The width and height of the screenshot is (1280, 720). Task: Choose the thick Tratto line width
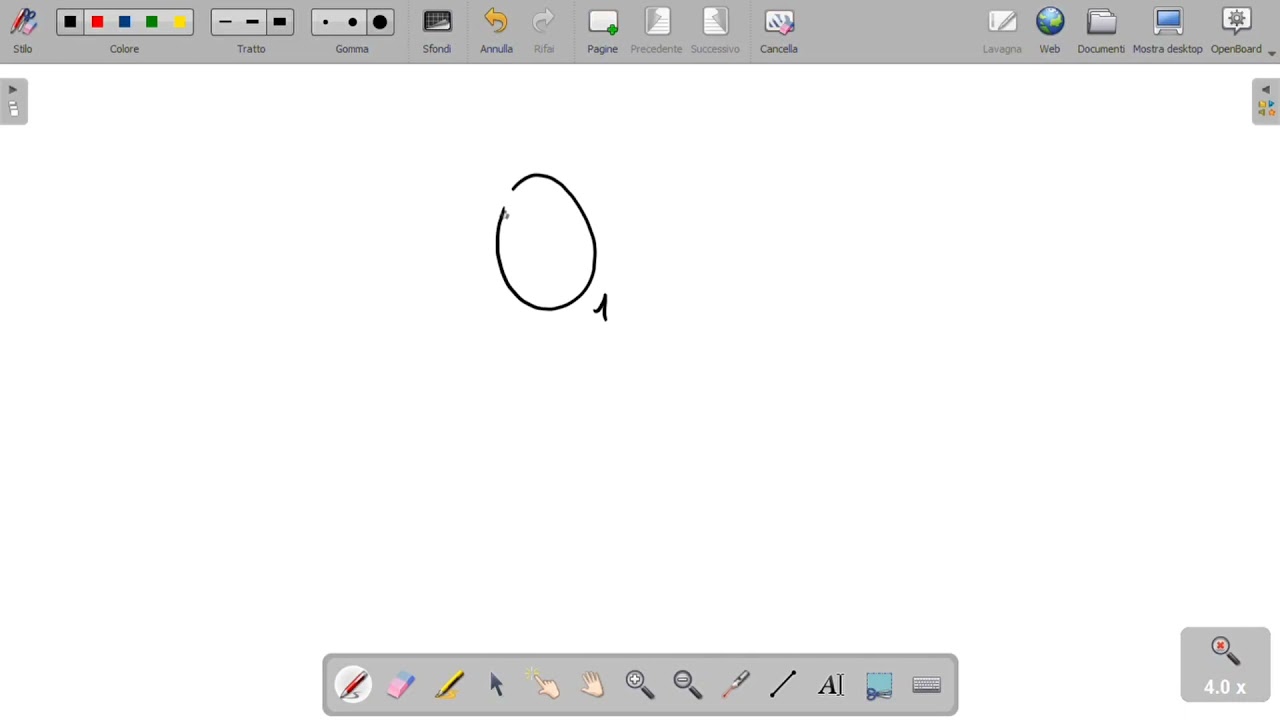(x=280, y=22)
